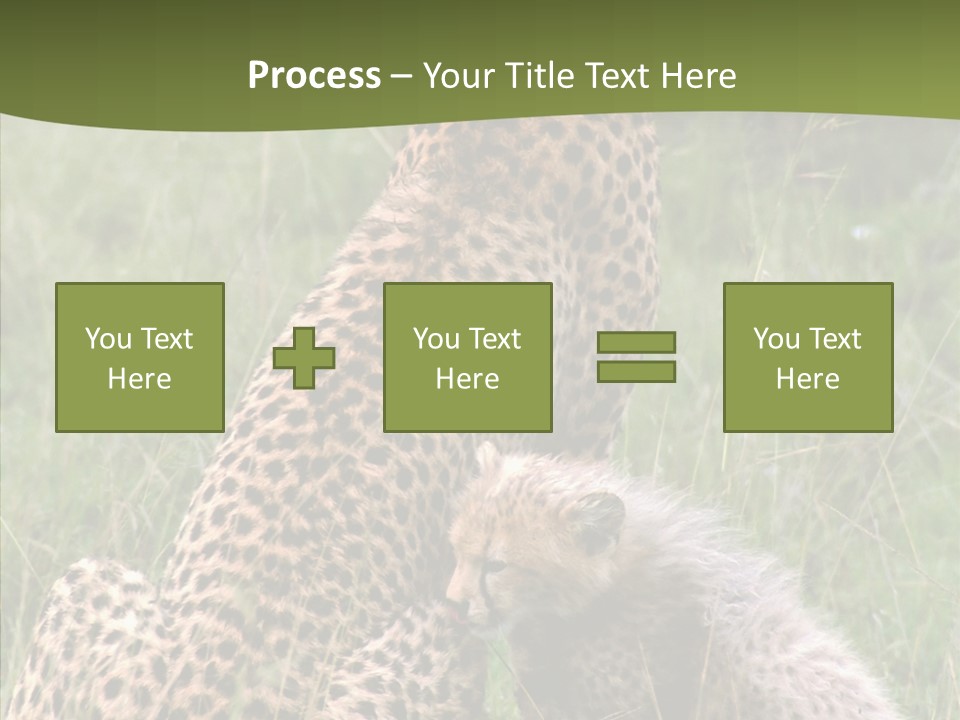Image resolution: width=960 pixels, height=720 pixels.
Task: Click 'Your Title Text Here' title text
Action: coord(580,75)
